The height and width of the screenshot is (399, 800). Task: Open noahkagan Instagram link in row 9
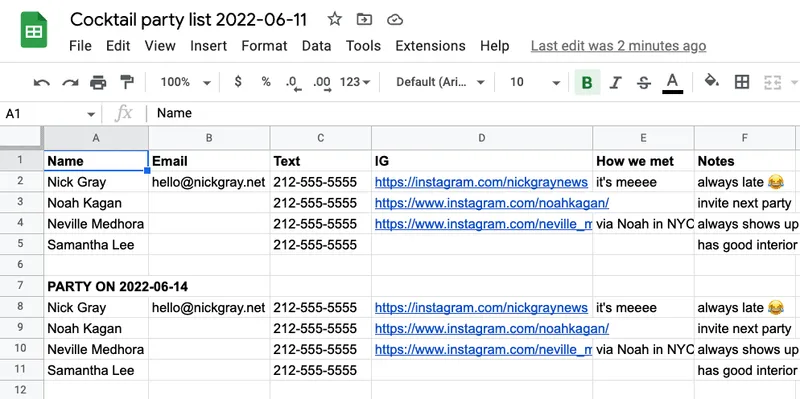pos(492,329)
